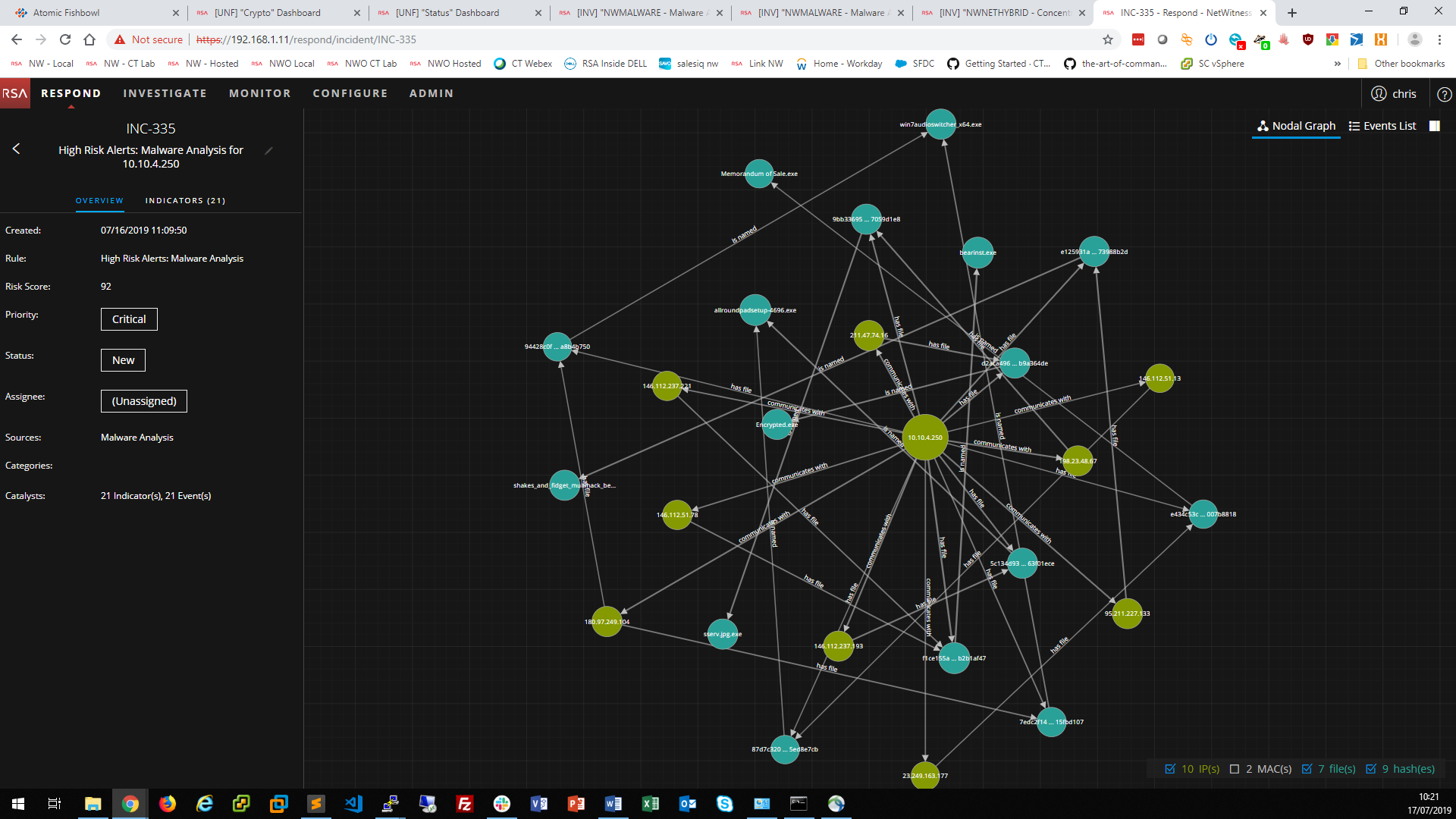Click the back arrow beside INC-335
Image resolution: width=1456 pixels, height=819 pixels.
[x=16, y=149]
